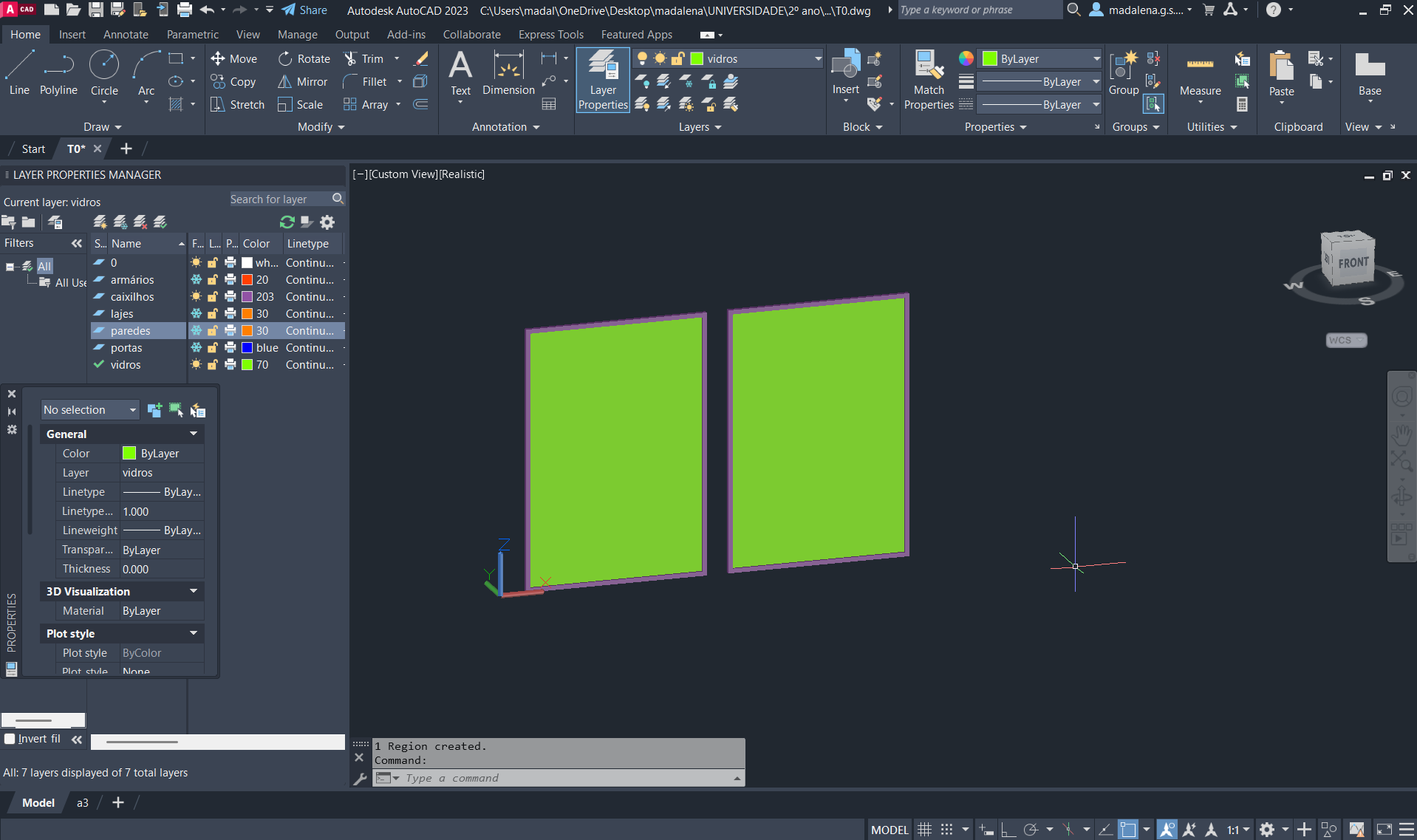The height and width of the screenshot is (840, 1417).
Task: Toggle lock on the portas layer
Action: coord(213,348)
